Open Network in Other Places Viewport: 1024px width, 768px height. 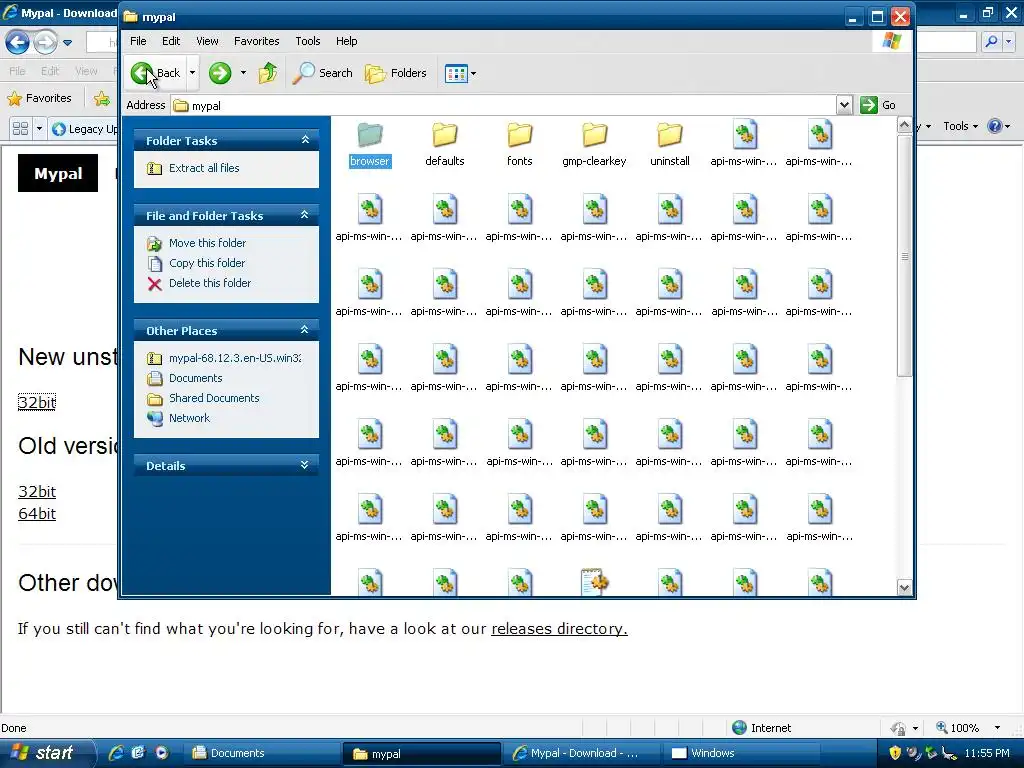pyautogui.click(x=189, y=418)
